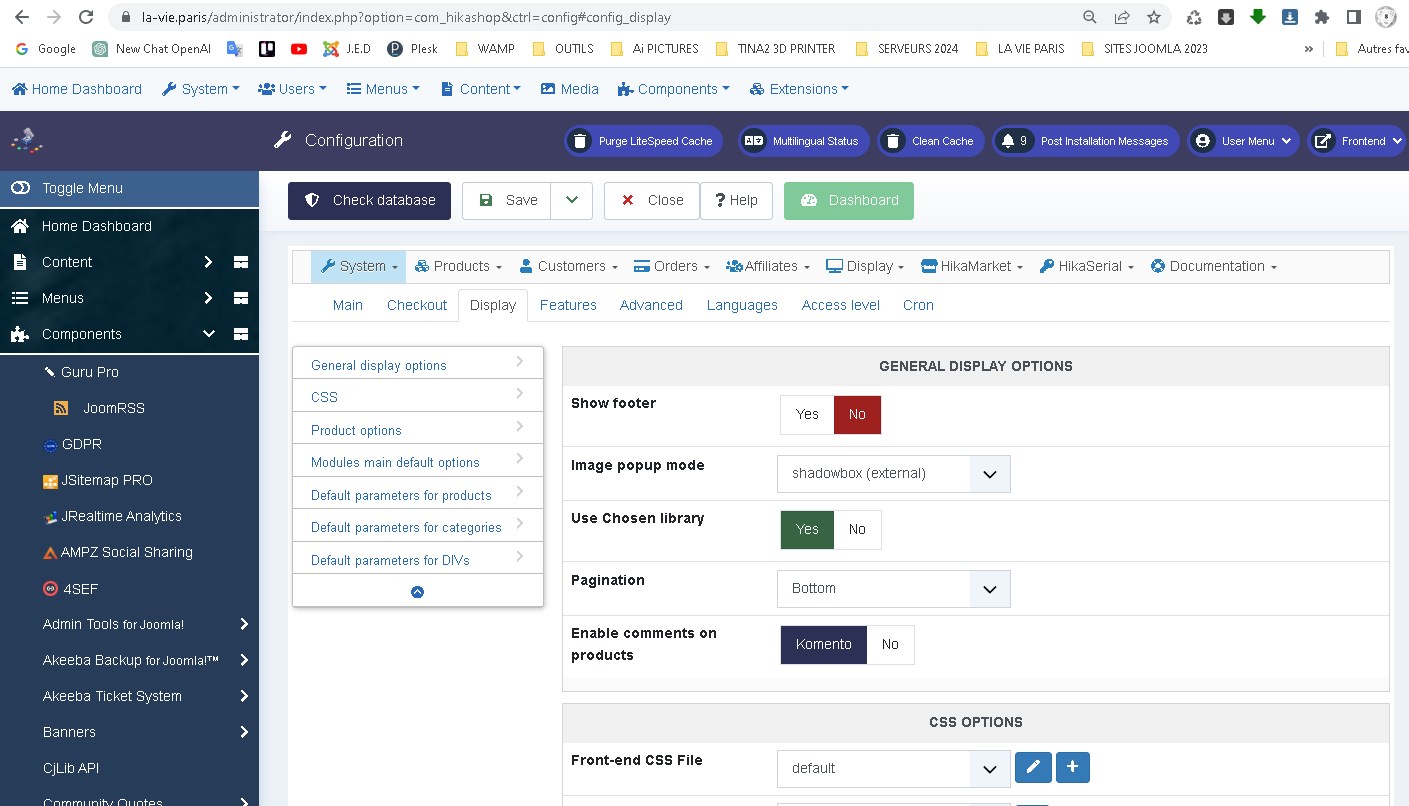Toggle the sidebar with Toggle Menu
This screenshot has height=806, width=1409.
click(130, 188)
